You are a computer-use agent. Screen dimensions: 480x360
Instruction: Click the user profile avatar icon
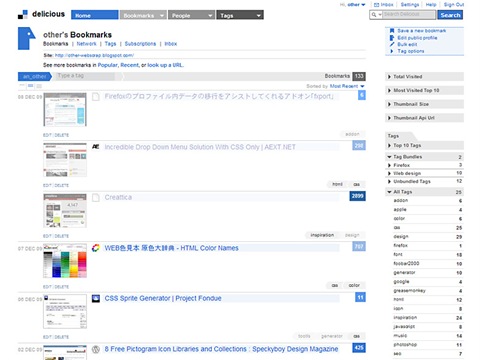(x=27, y=38)
